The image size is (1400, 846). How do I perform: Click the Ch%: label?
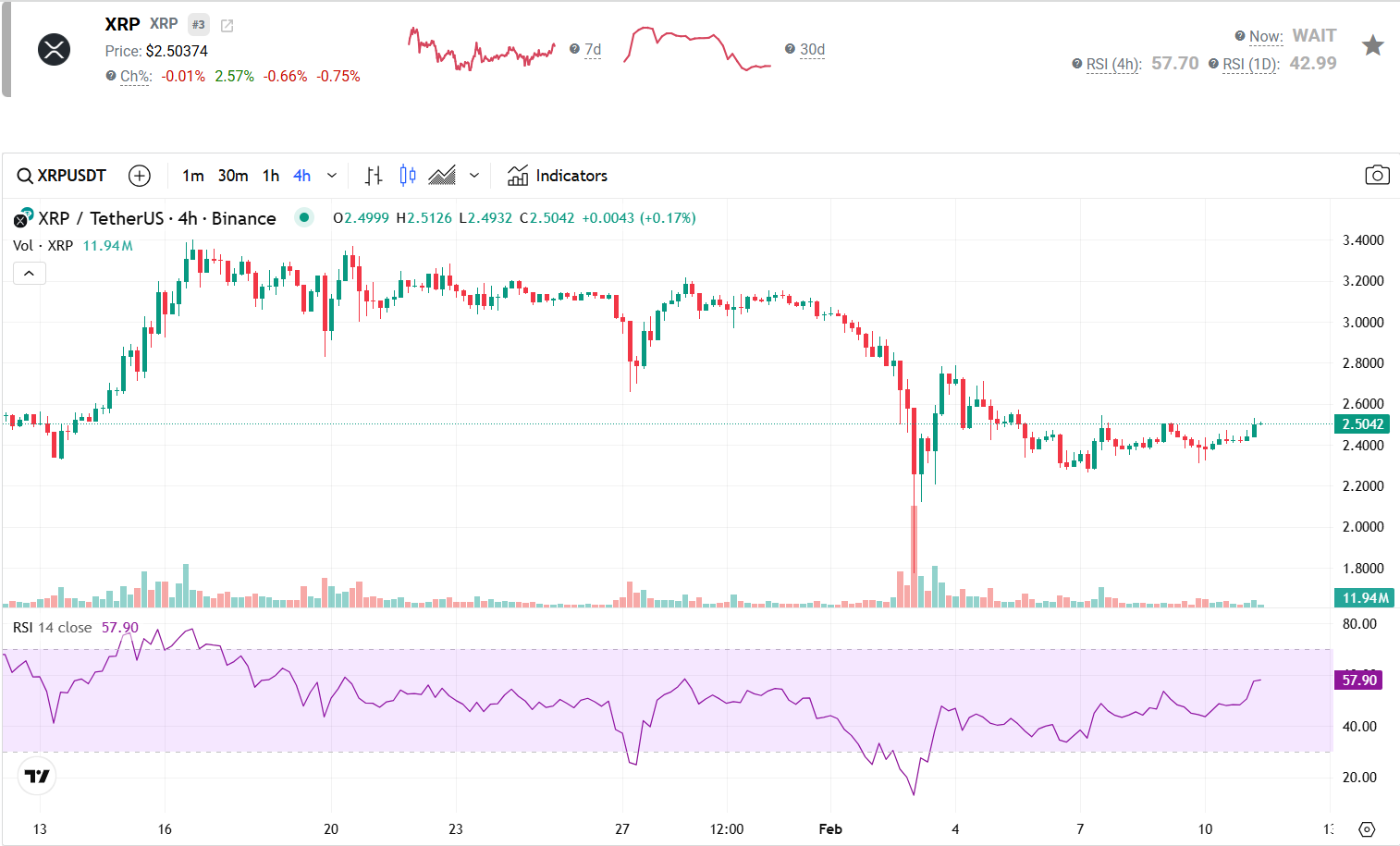coord(136,76)
